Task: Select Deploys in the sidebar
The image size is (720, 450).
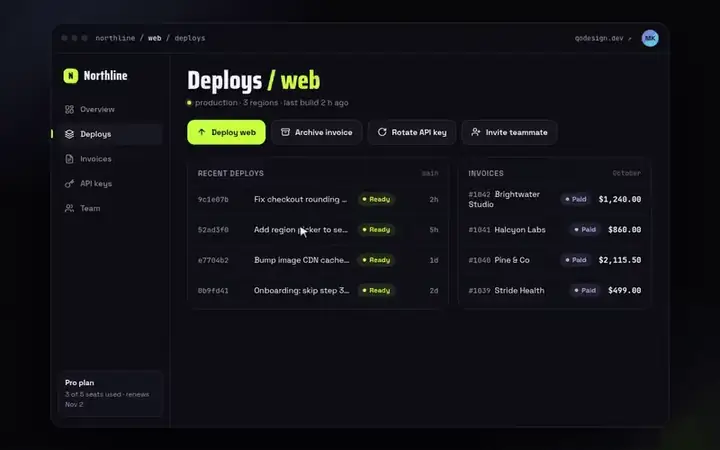Action: (110, 134)
